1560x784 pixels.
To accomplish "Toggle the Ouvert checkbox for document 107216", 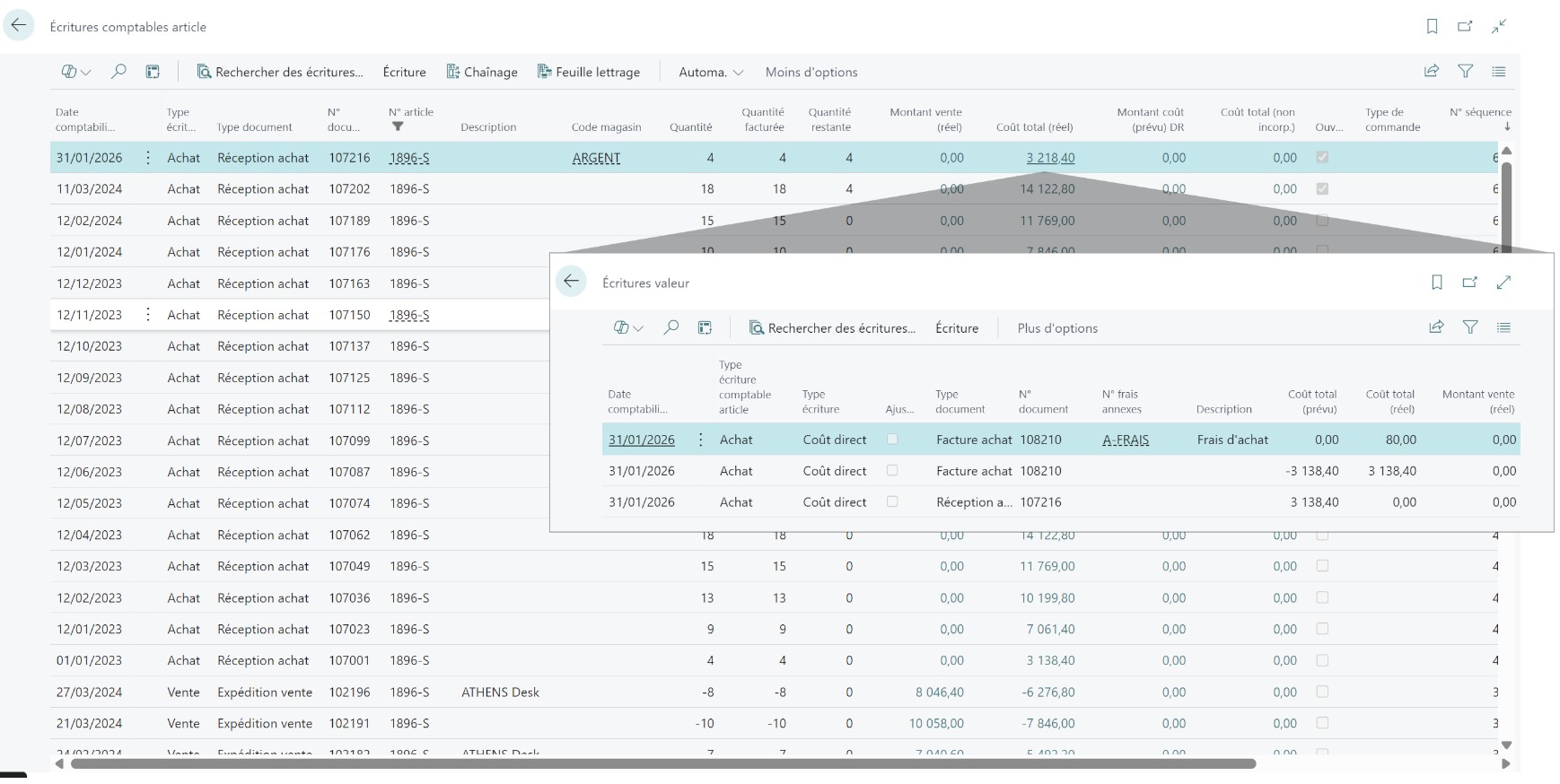I will pos(1322,158).
